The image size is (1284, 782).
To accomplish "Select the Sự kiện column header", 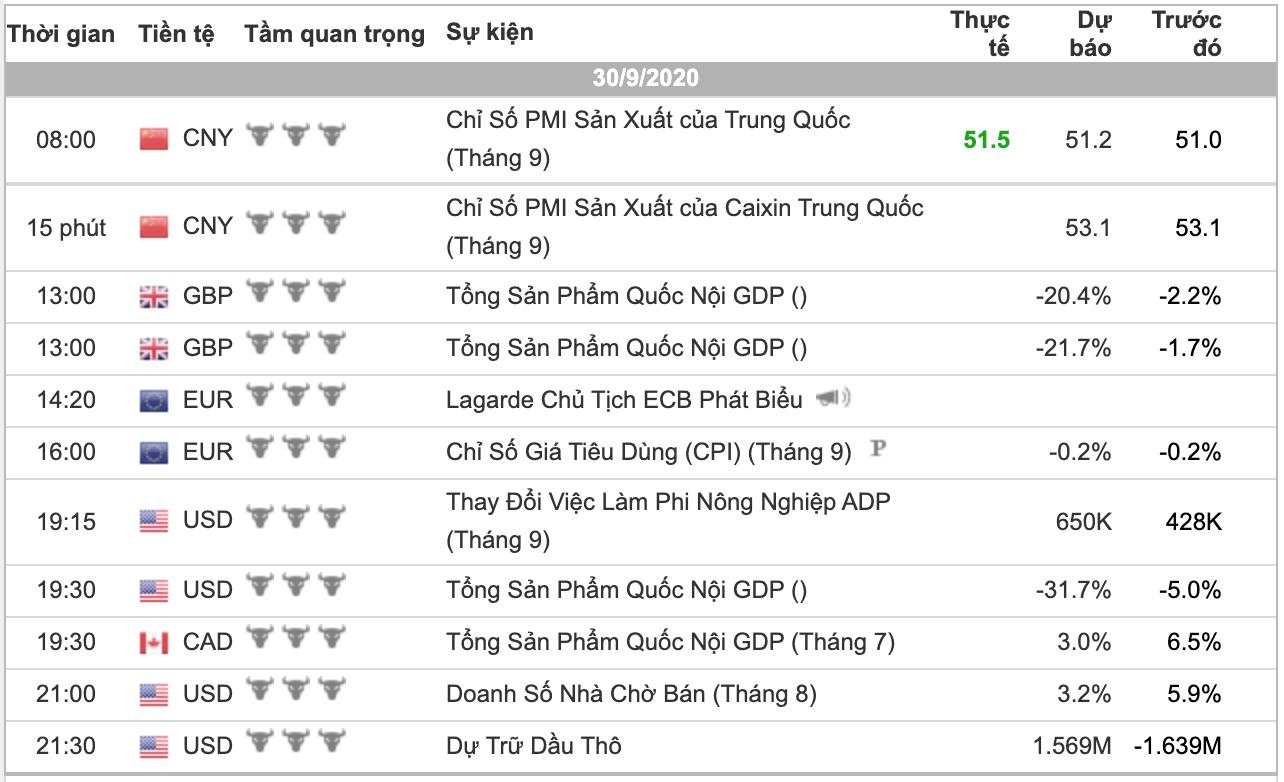I will [x=490, y=32].
